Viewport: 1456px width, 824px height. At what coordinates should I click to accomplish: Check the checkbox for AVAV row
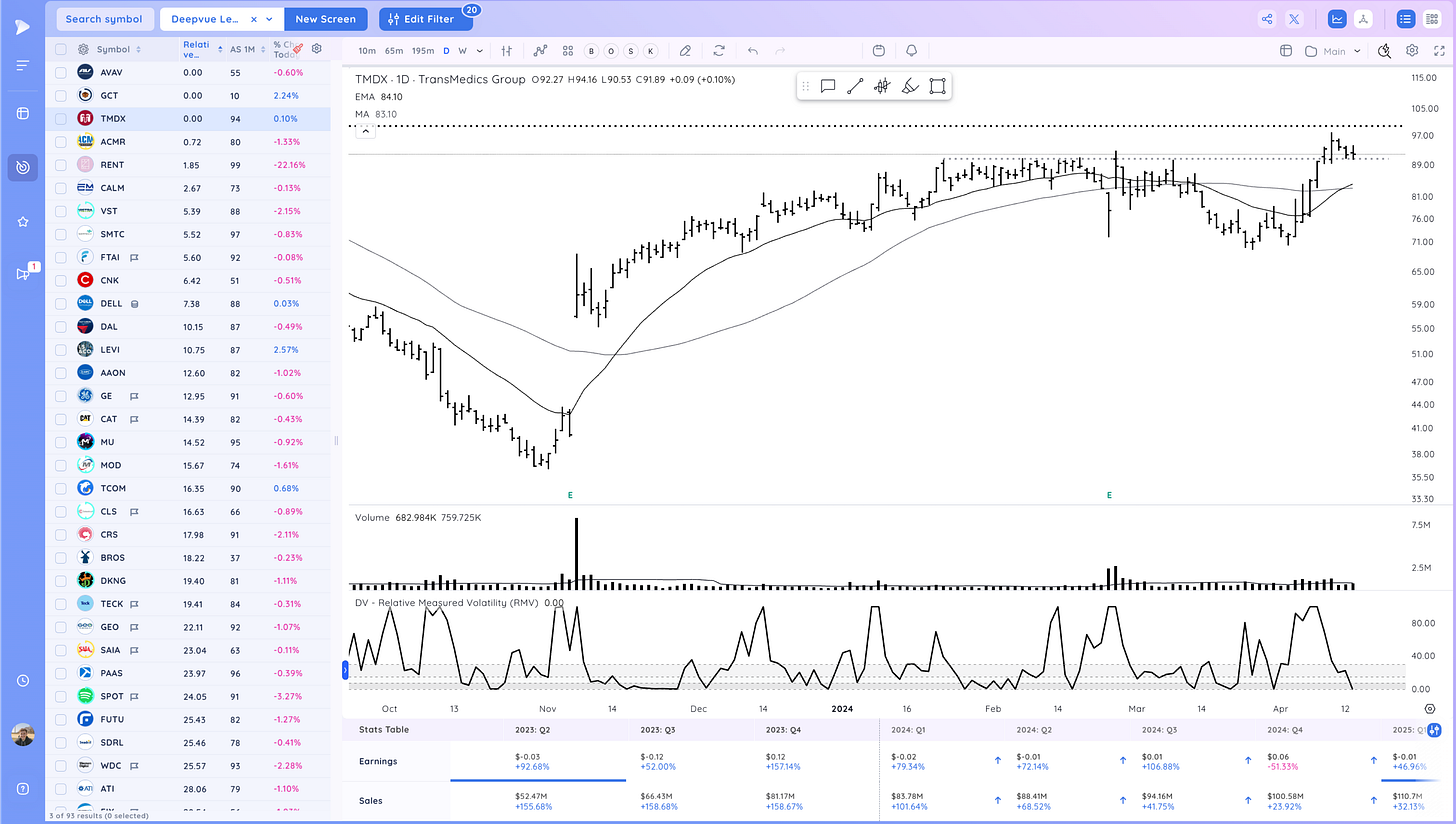[61, 72]
